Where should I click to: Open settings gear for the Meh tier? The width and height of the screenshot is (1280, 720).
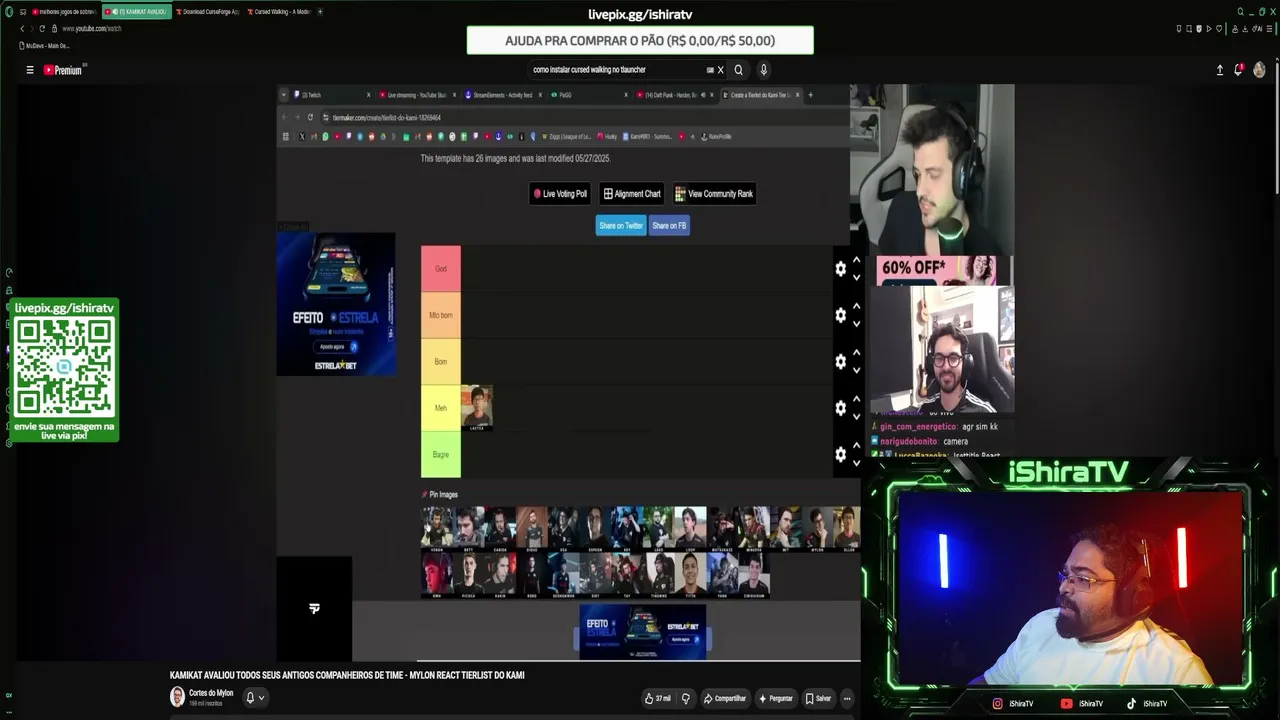[x=841, y=408]
